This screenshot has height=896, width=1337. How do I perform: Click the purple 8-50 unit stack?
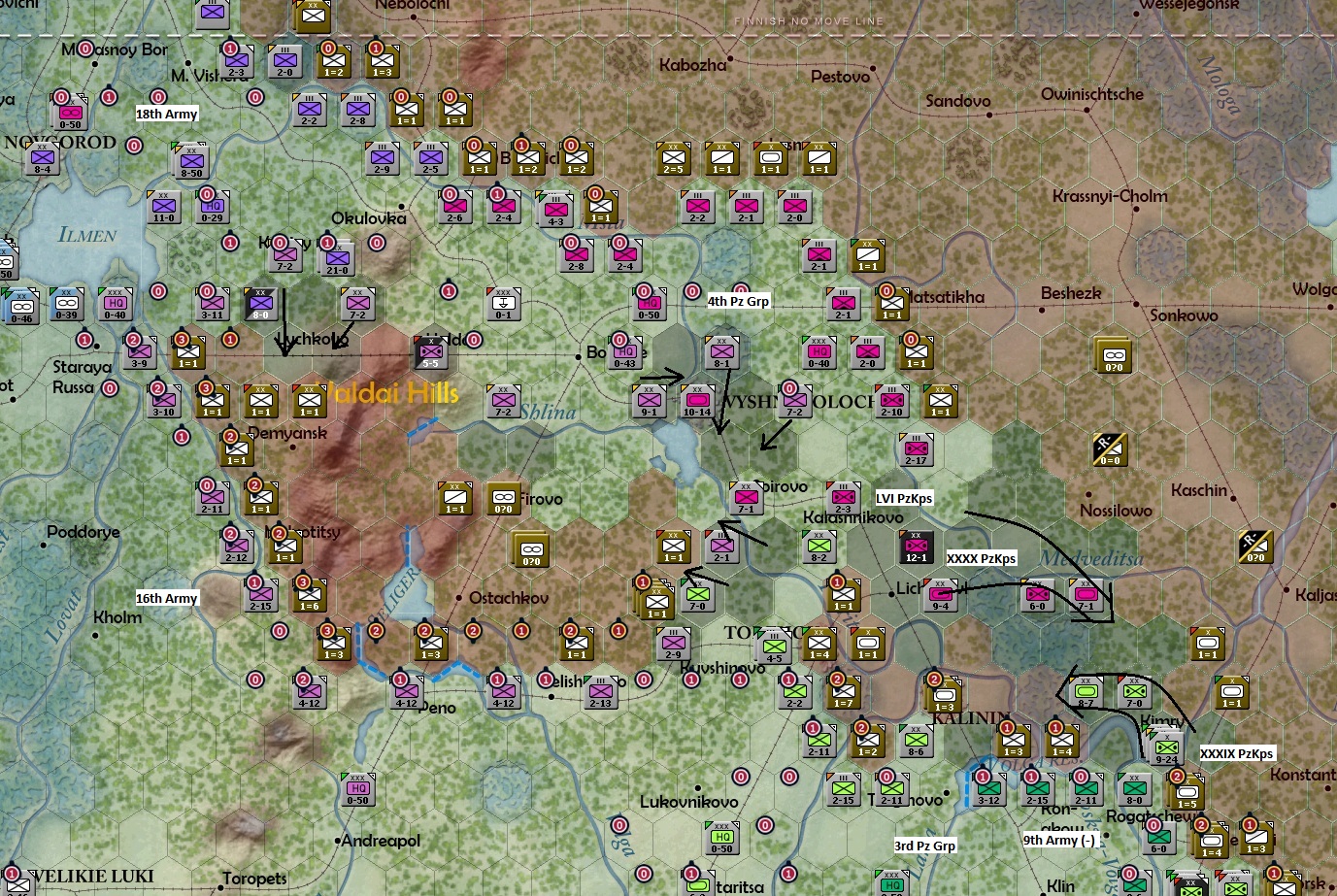[191, 160]
